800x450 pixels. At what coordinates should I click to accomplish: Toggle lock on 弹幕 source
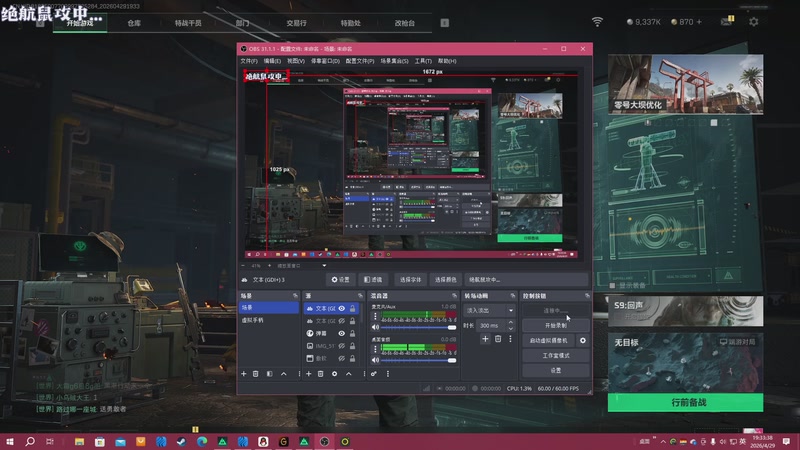click(353, 333)
